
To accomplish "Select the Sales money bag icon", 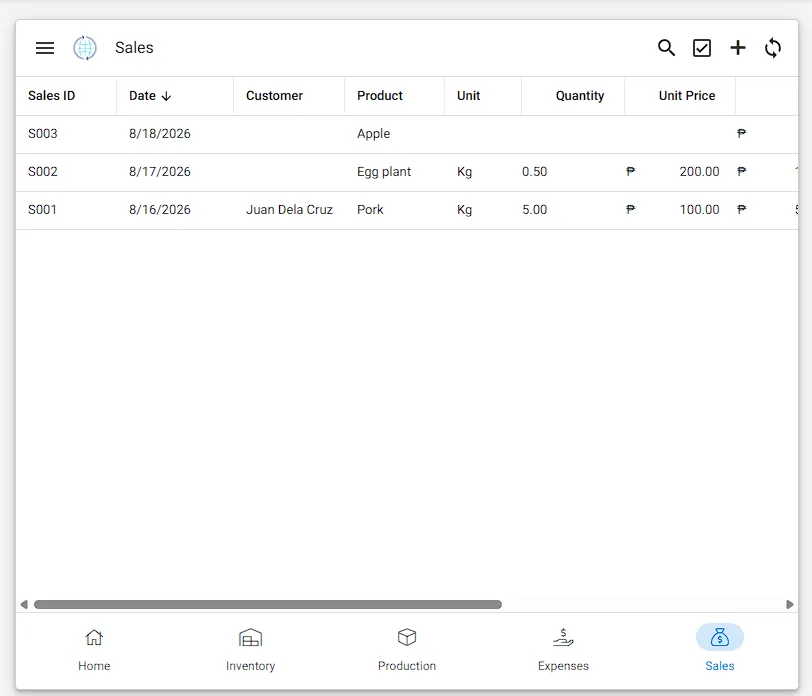I will 720,637.
